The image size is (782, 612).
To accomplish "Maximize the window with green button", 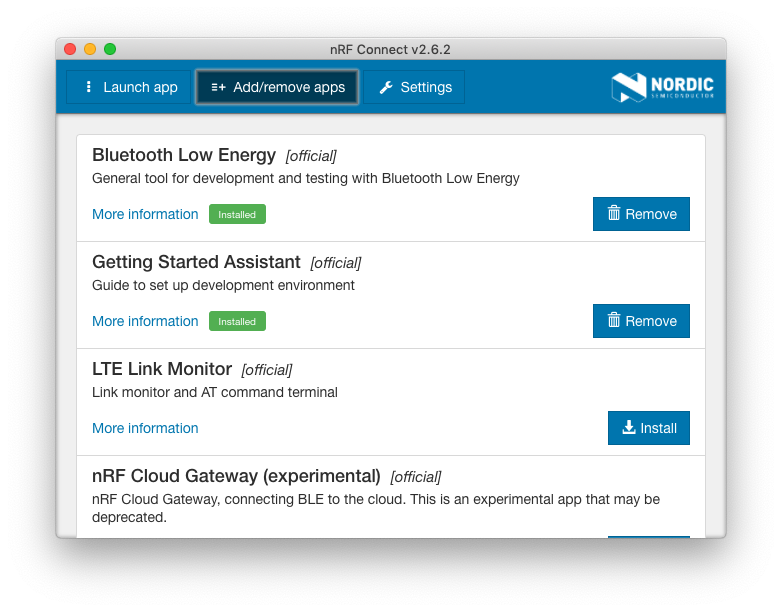I will tap(110, 49).
